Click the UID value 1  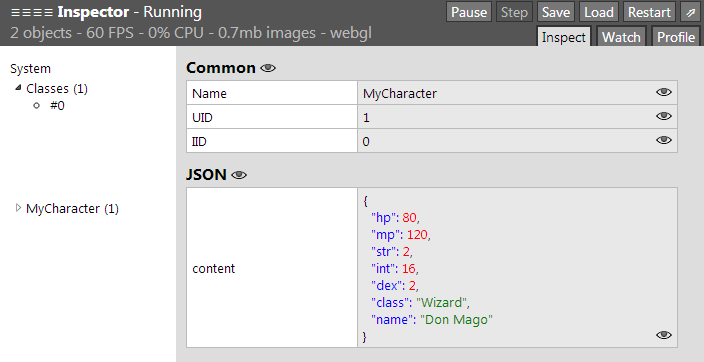click(366, 118)
